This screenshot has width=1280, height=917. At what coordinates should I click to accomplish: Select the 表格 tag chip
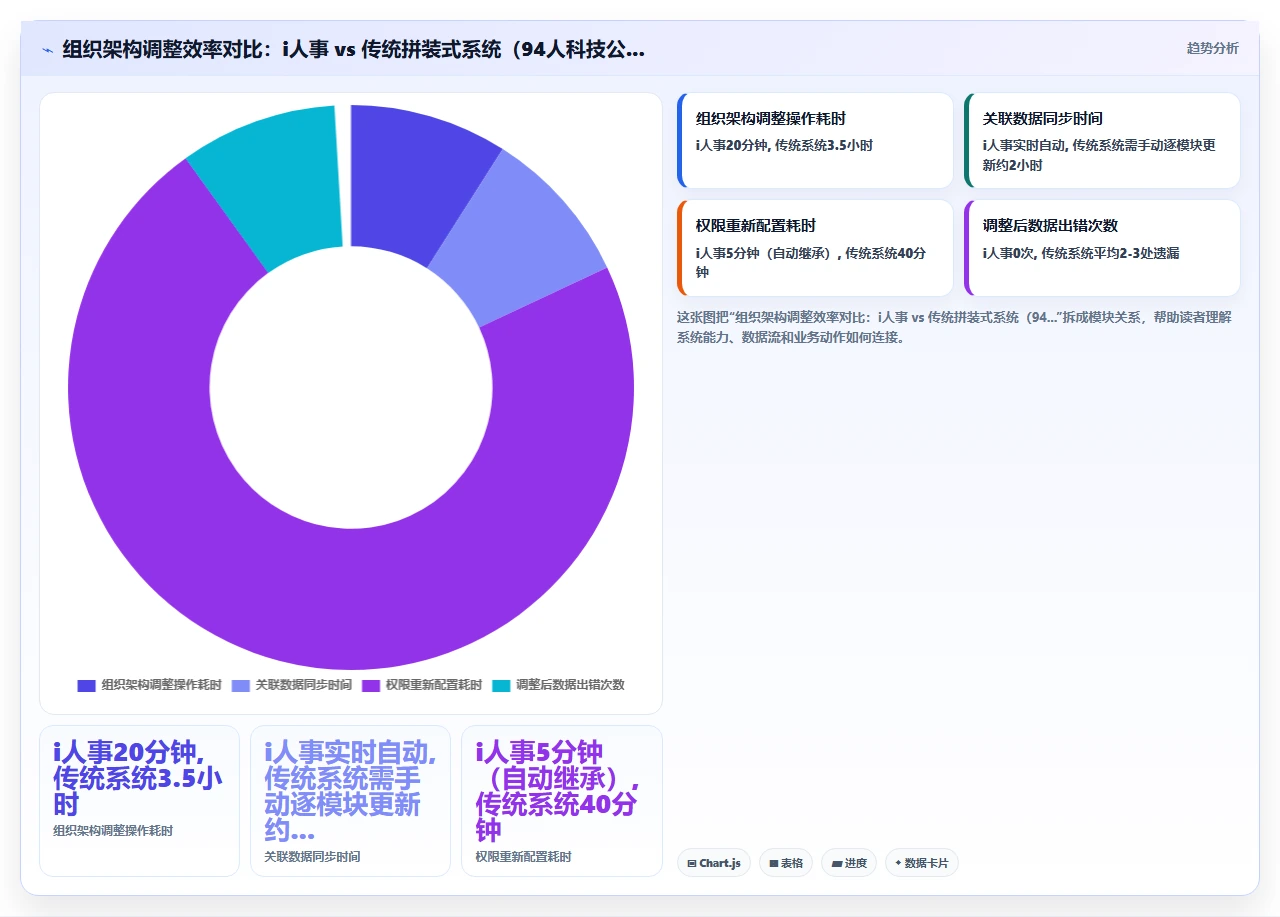click(786, 863)
